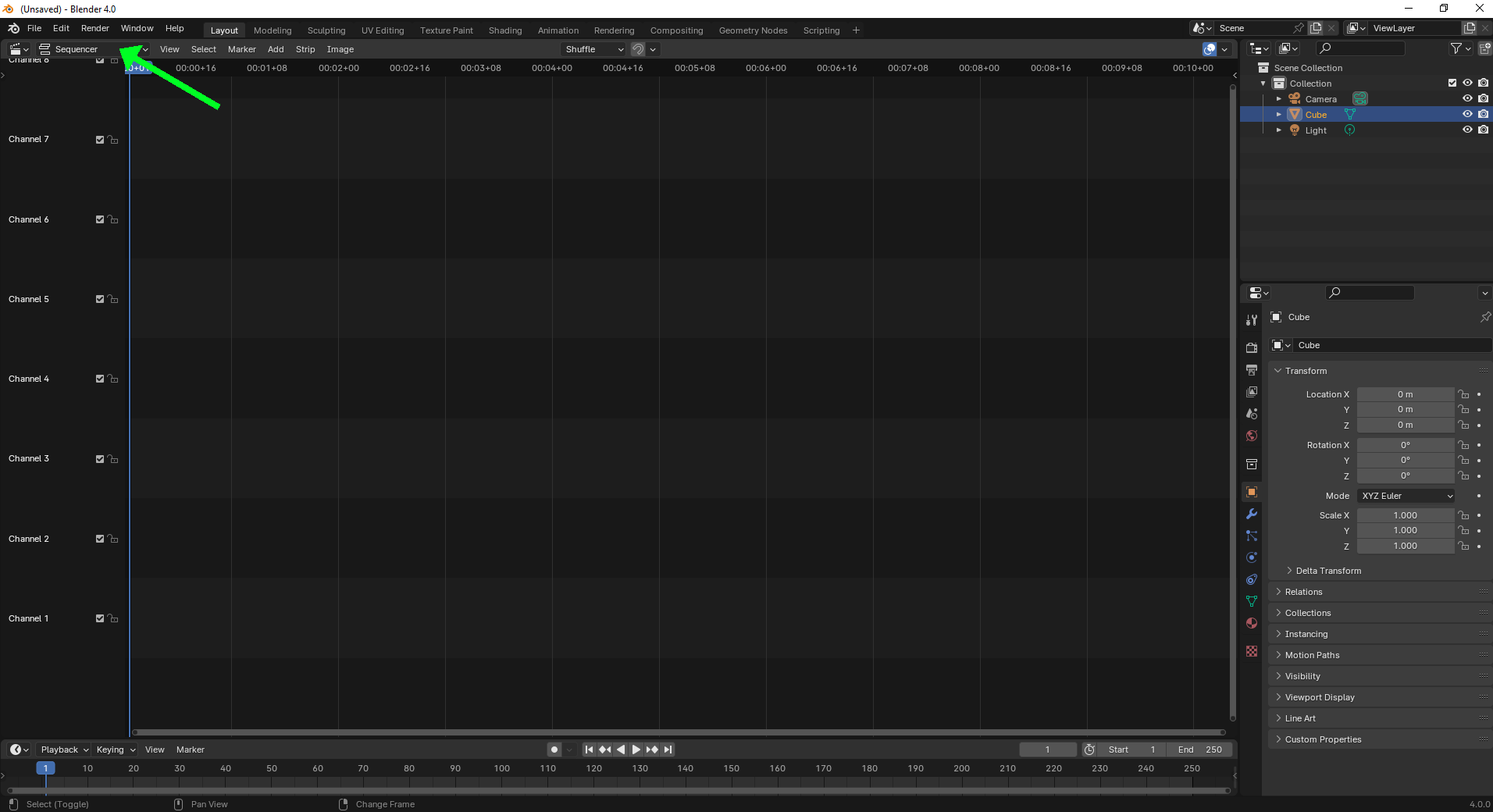
Task: Open the Playback popover
Action: tap(65, 750)
